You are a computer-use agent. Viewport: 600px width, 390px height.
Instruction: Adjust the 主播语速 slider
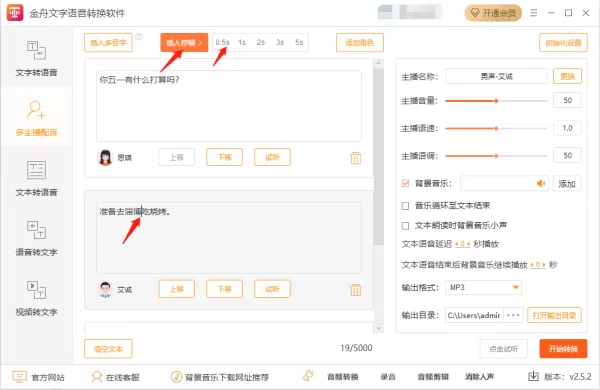[496, 128]
